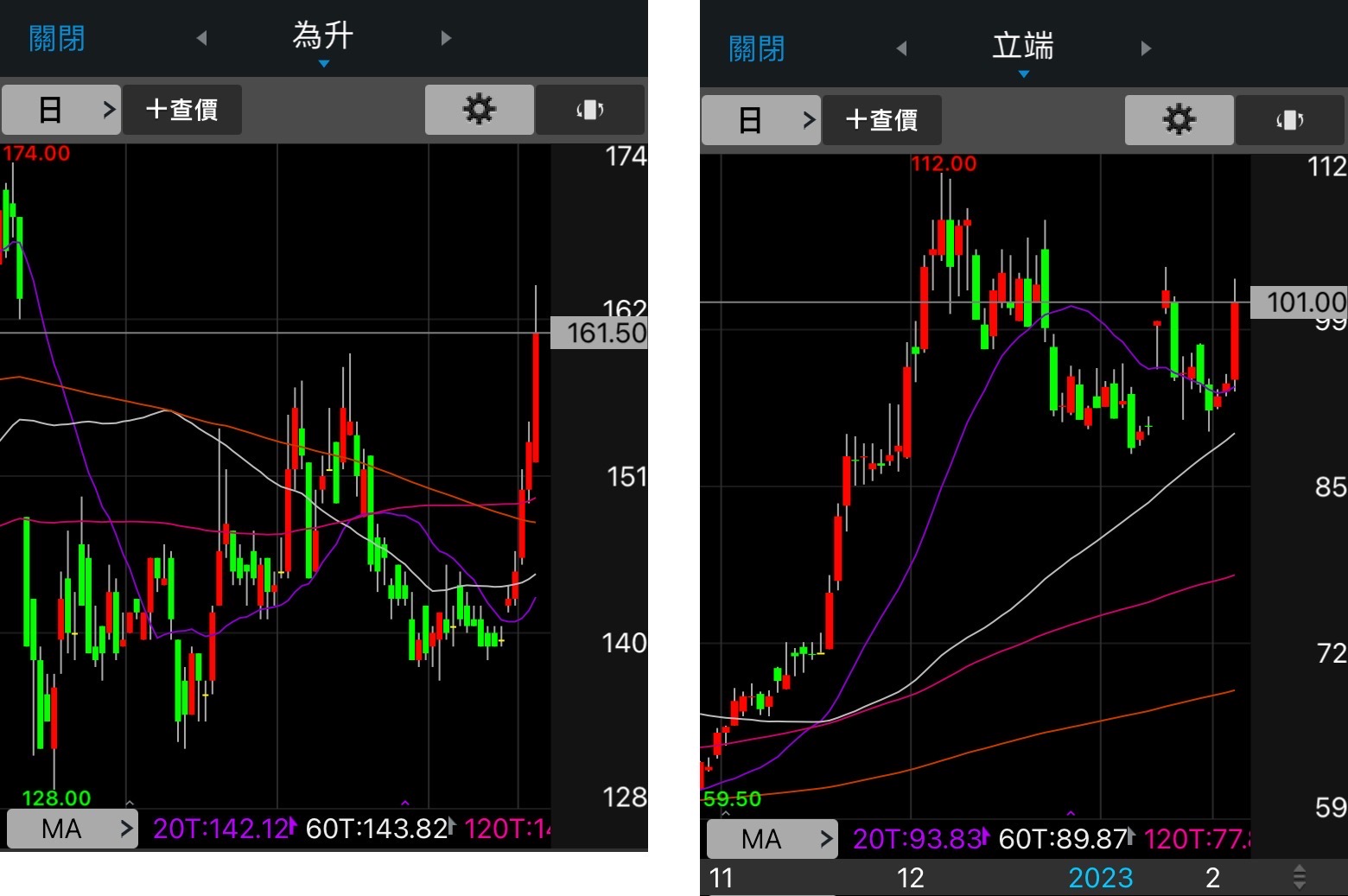This screenshot has width=1348, height=896.
Task: Close the 立端 chart via 關閉
Action: pos(757,48)
